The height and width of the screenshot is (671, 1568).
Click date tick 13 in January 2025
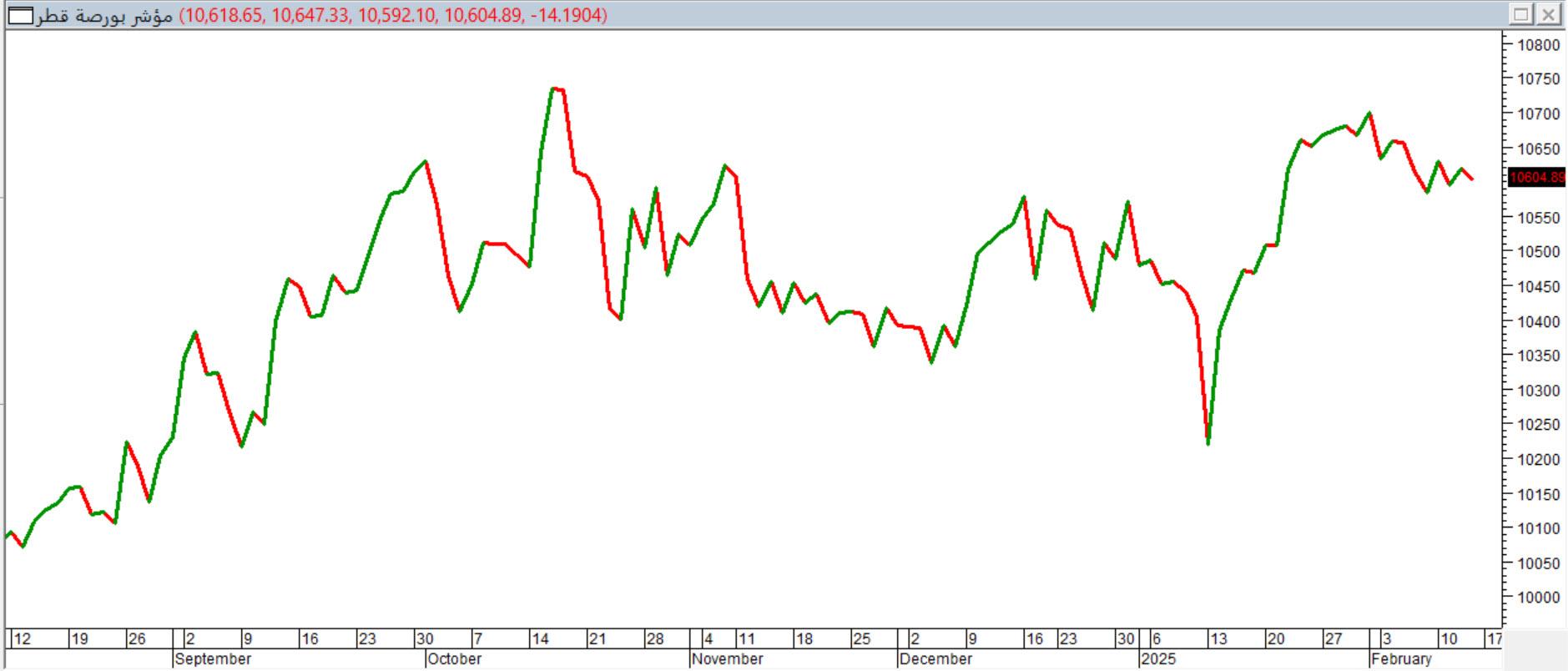pos(1218,639)
